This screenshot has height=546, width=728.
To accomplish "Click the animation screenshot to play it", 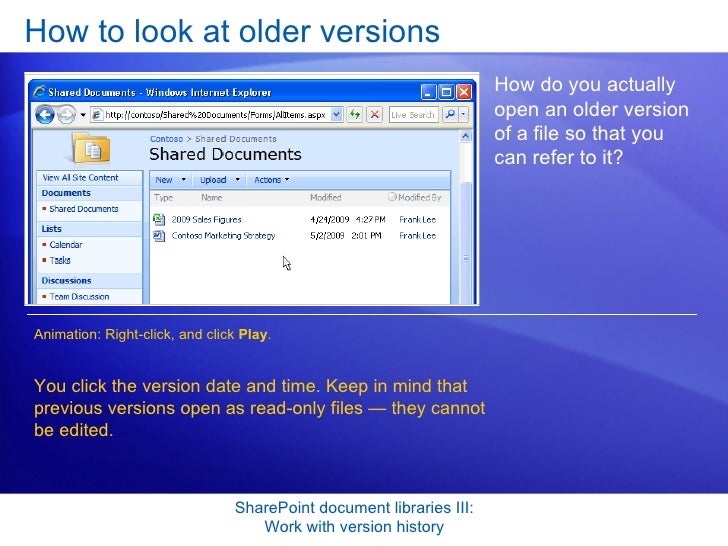I will click(252, 189).
